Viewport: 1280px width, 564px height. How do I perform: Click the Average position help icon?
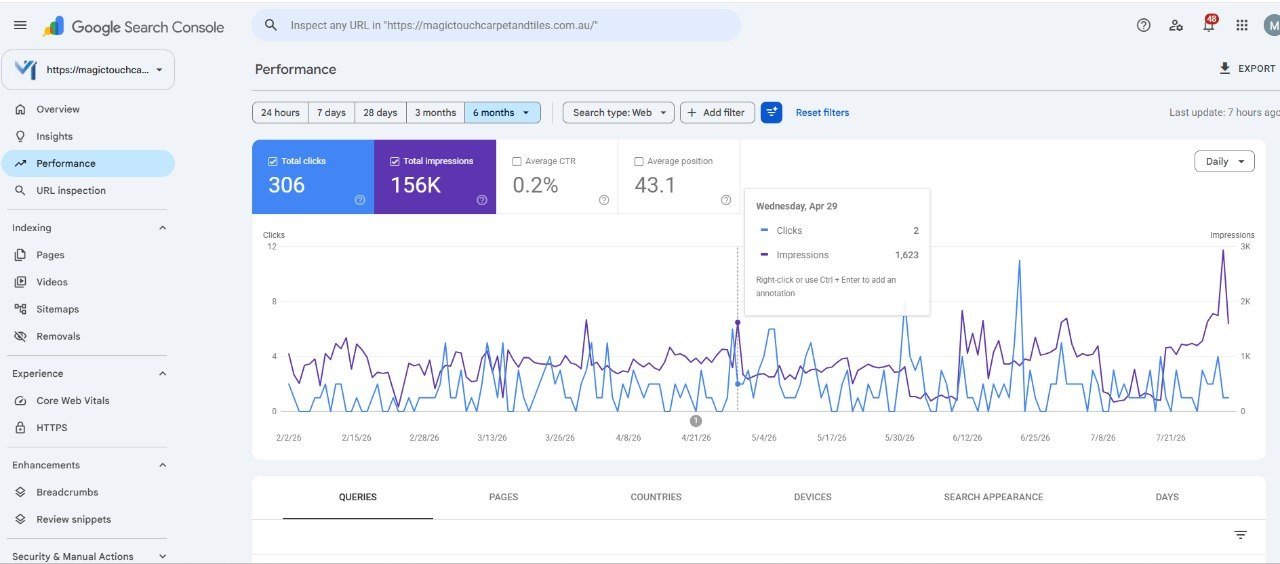click(726, 200)
